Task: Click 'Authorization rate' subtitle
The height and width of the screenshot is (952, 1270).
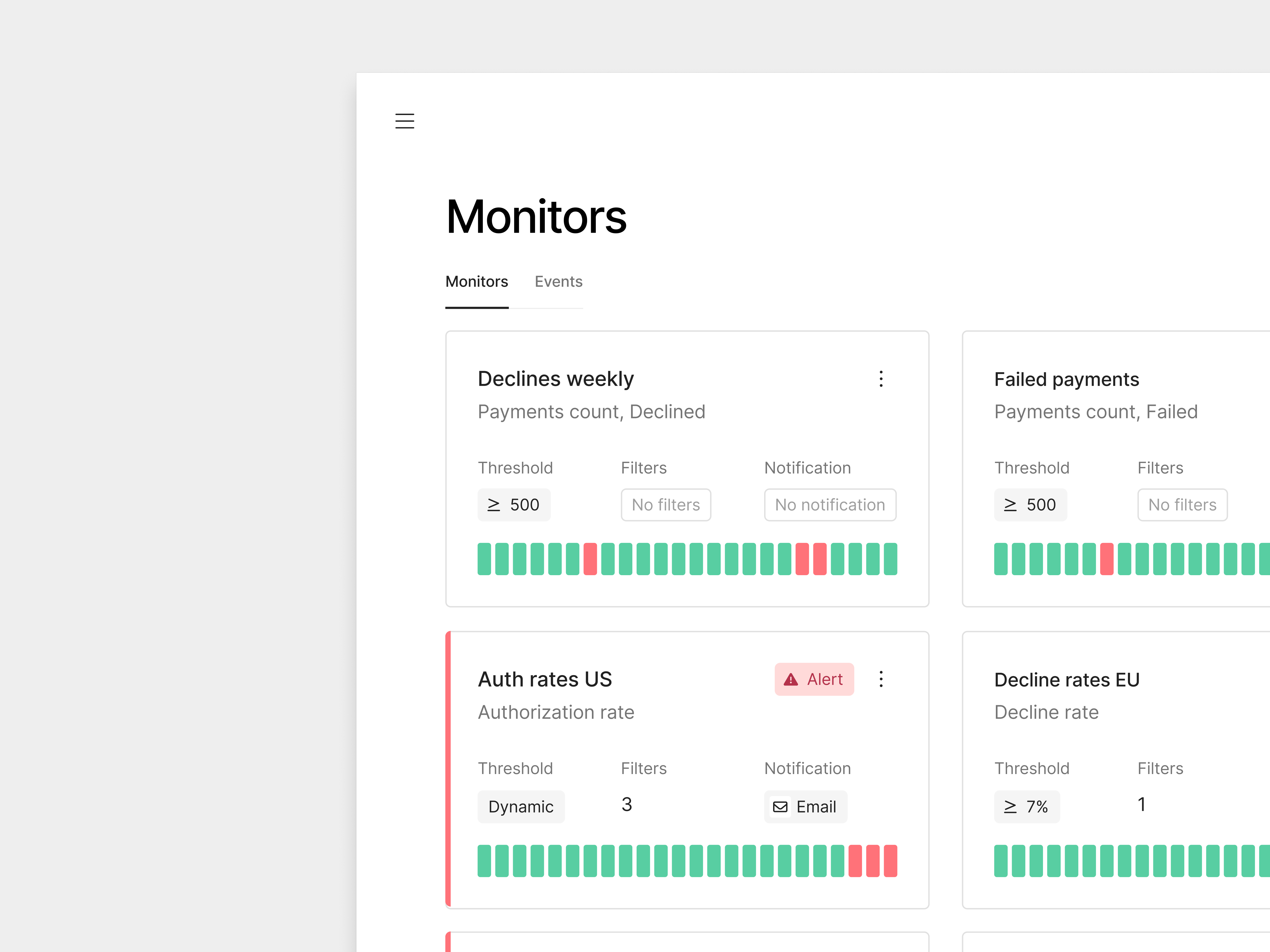Action: pos(556,712)
